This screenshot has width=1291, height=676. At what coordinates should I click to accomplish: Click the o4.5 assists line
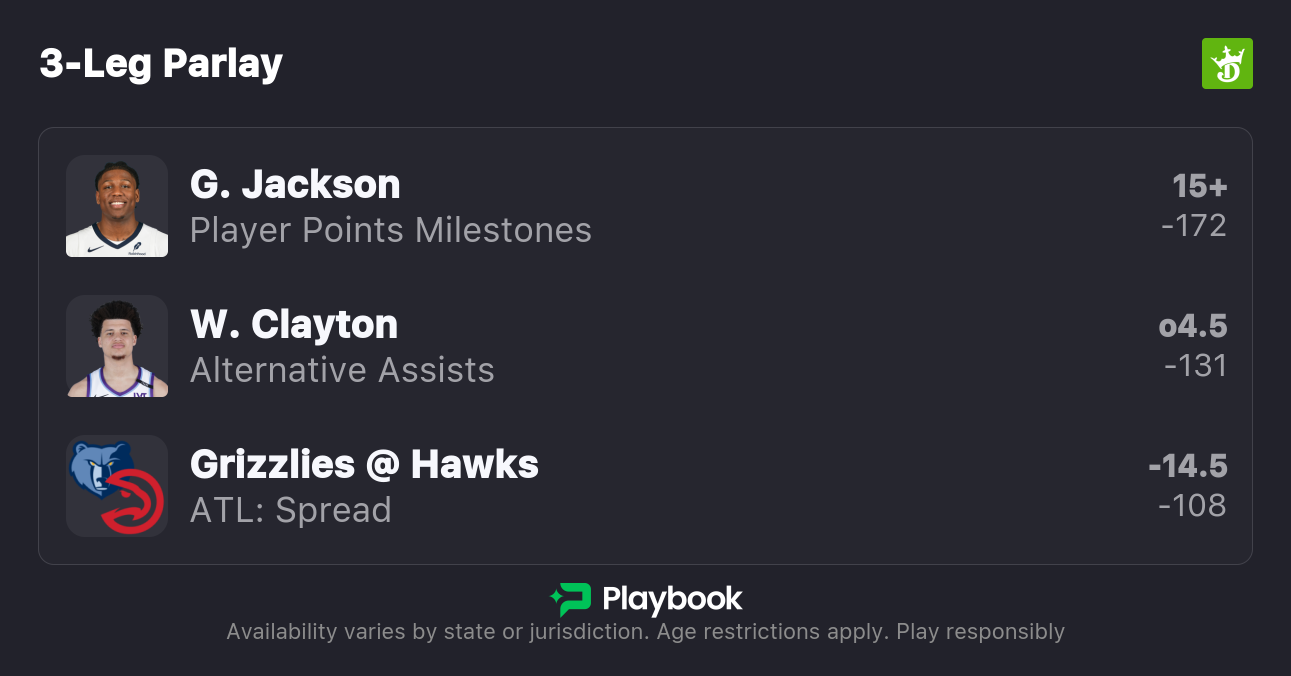click(1192, 326)
